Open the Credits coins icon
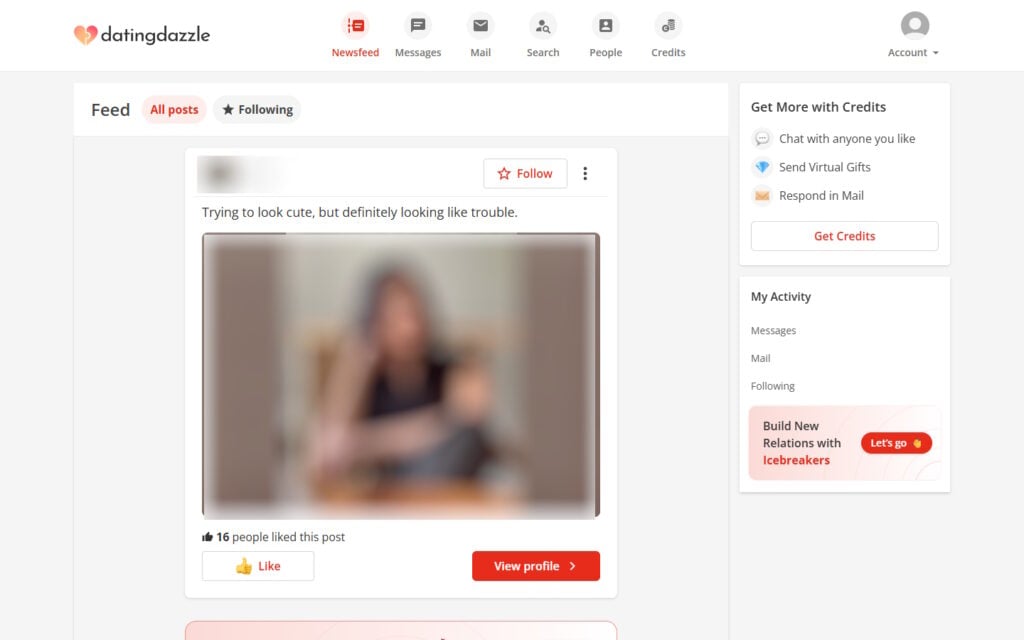Screen dimensions: 1024x640 668,25
